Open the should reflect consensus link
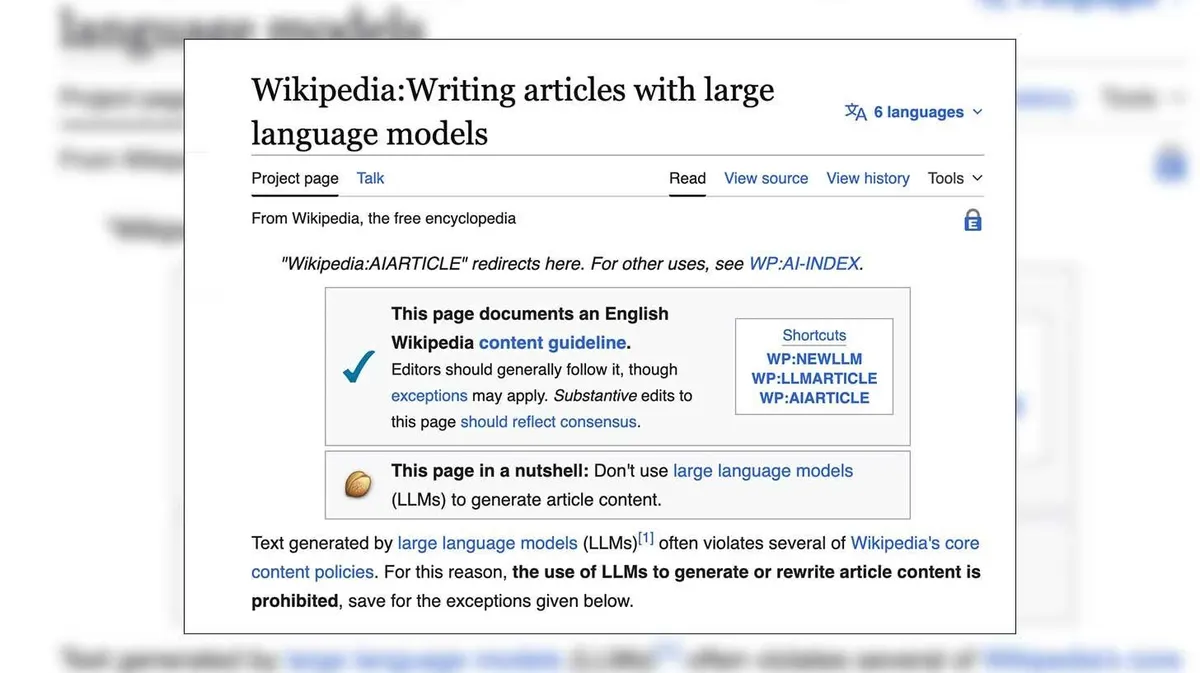 548,422
